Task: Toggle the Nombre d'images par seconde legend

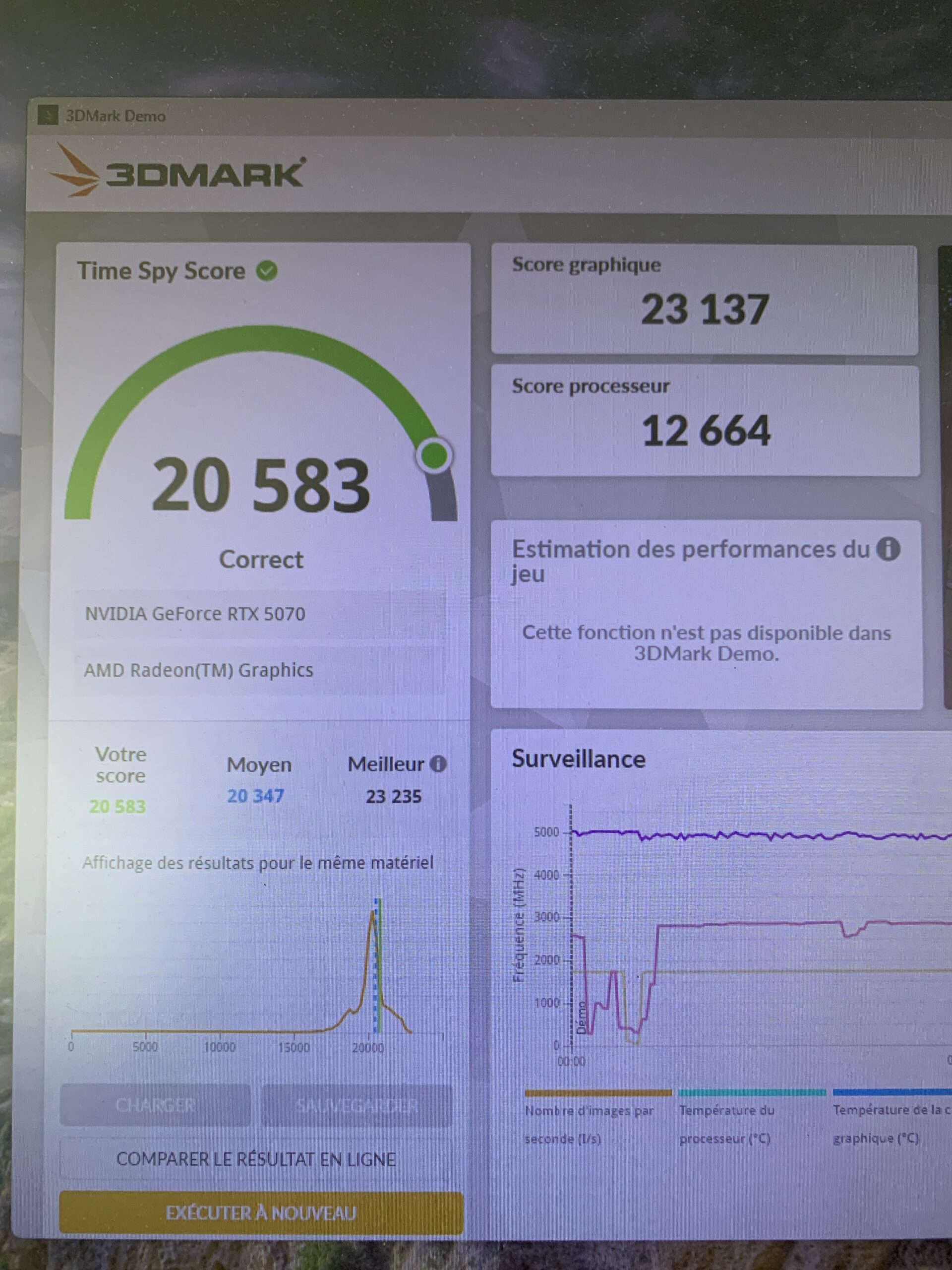Action: pos(597,1118)
